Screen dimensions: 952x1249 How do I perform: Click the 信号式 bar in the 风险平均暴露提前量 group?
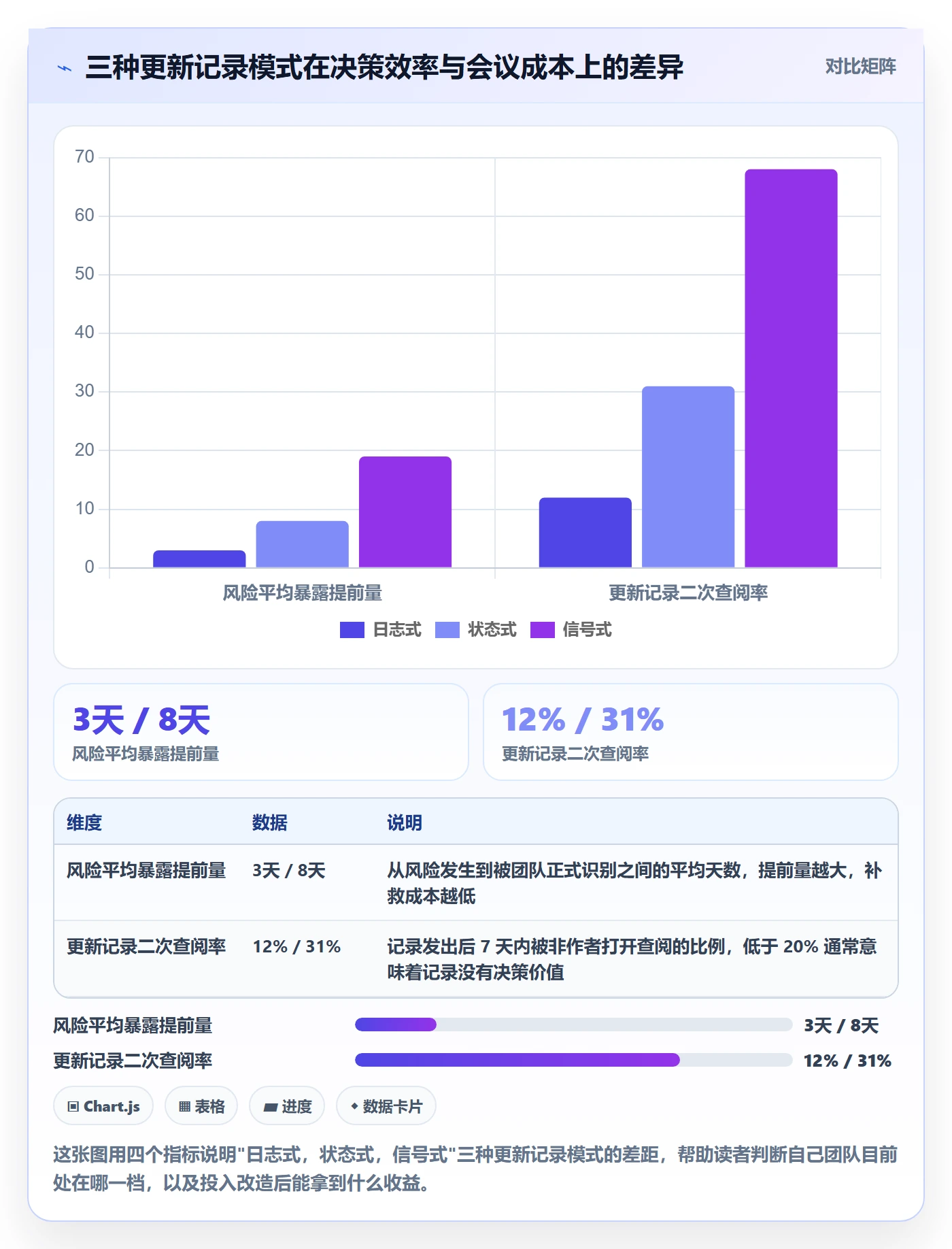click(x=405, y=512)
